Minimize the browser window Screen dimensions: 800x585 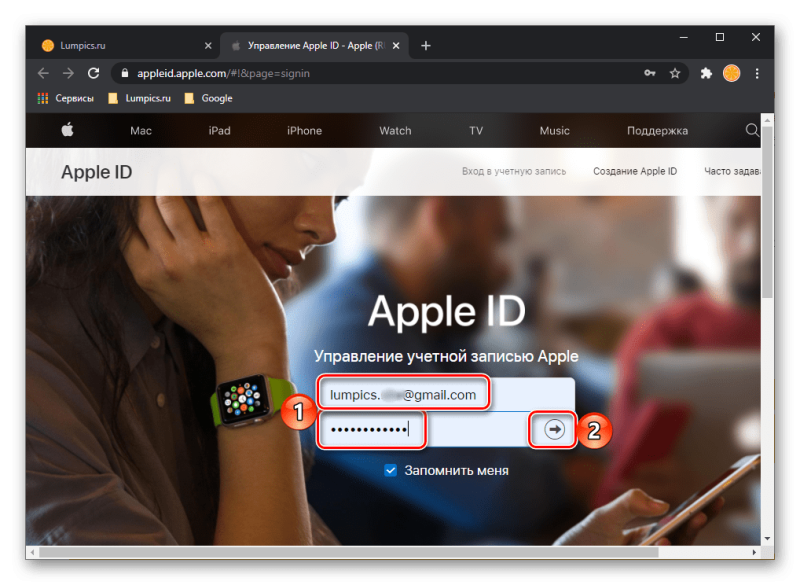coord(684,37)
